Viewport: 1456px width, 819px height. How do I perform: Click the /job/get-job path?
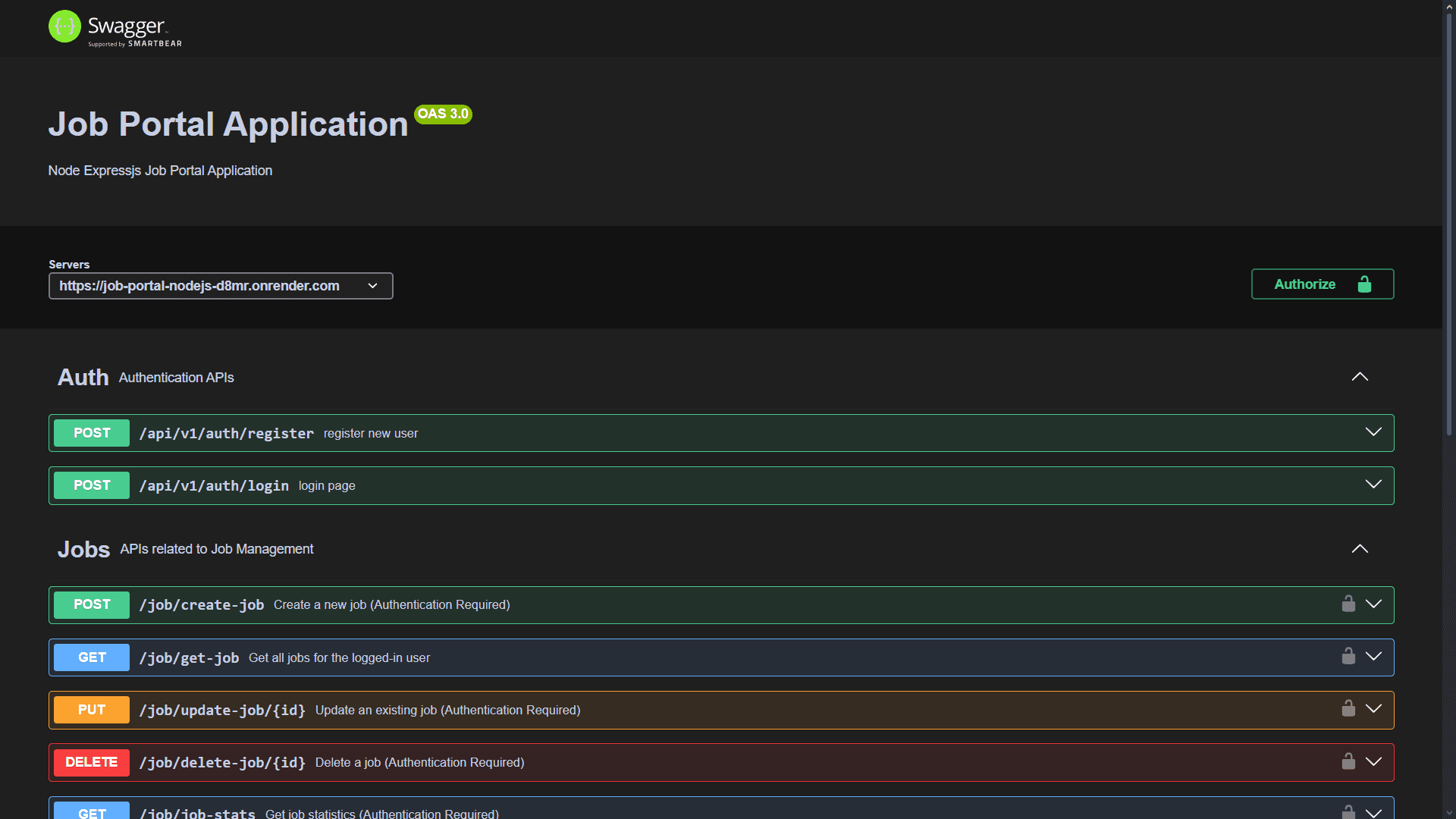pyautogui.click(x=189, y=658)
